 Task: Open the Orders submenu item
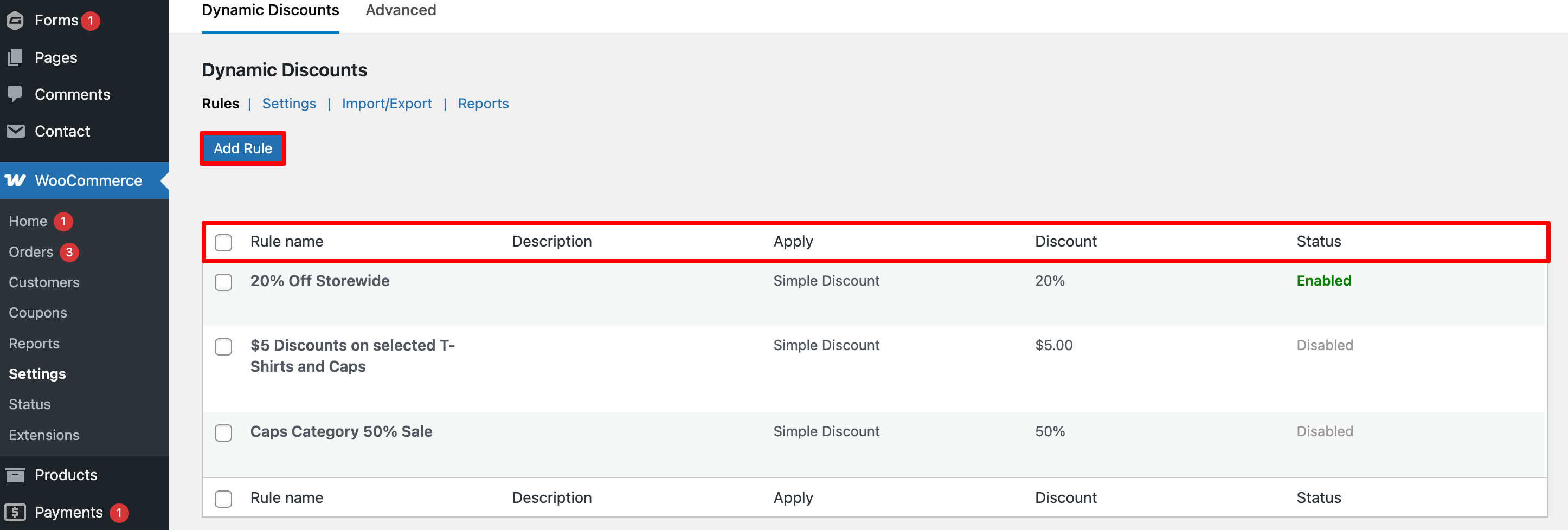click(x=31, y=252)
